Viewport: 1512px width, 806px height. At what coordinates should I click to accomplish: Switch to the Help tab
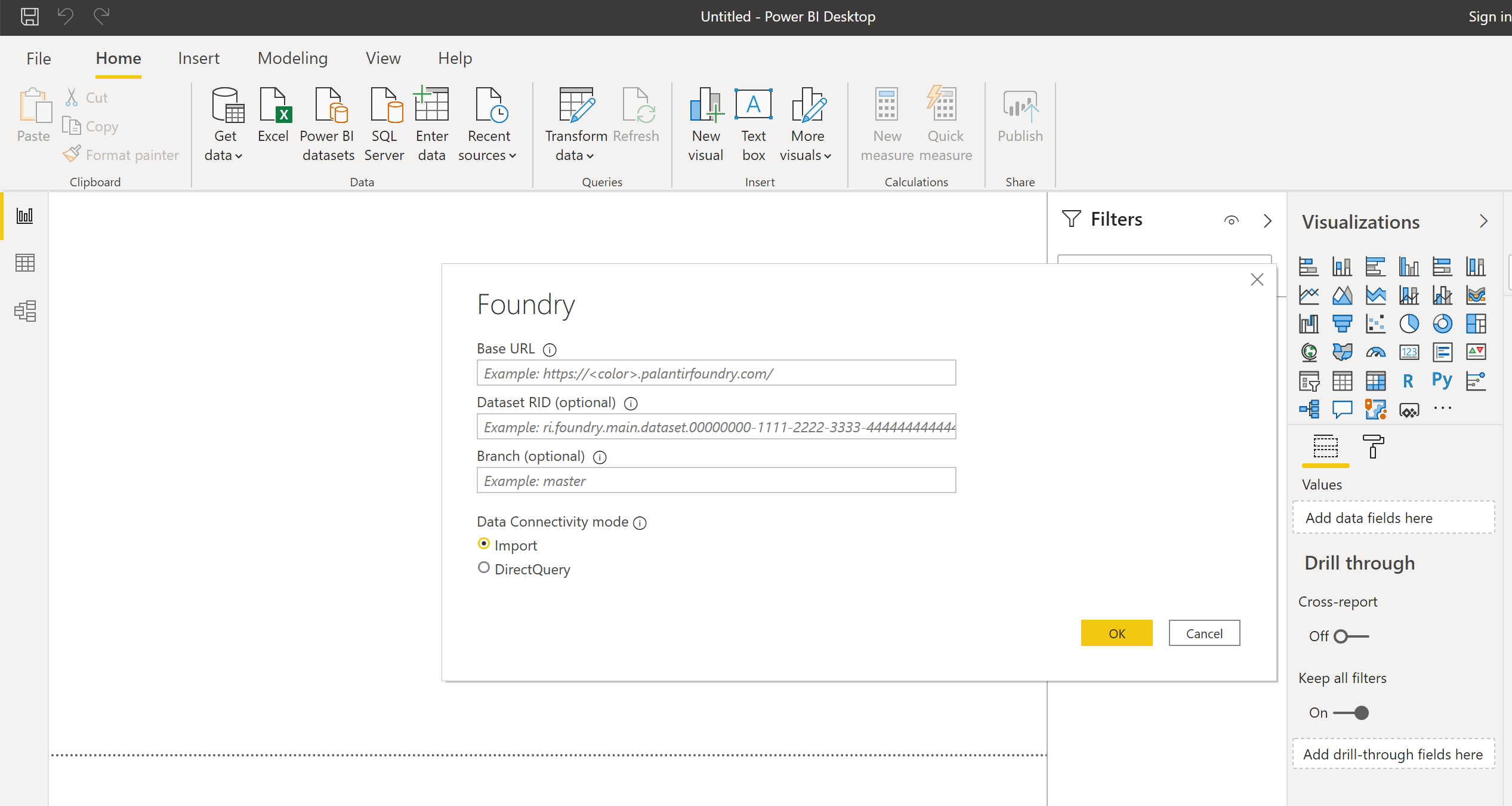455,59
